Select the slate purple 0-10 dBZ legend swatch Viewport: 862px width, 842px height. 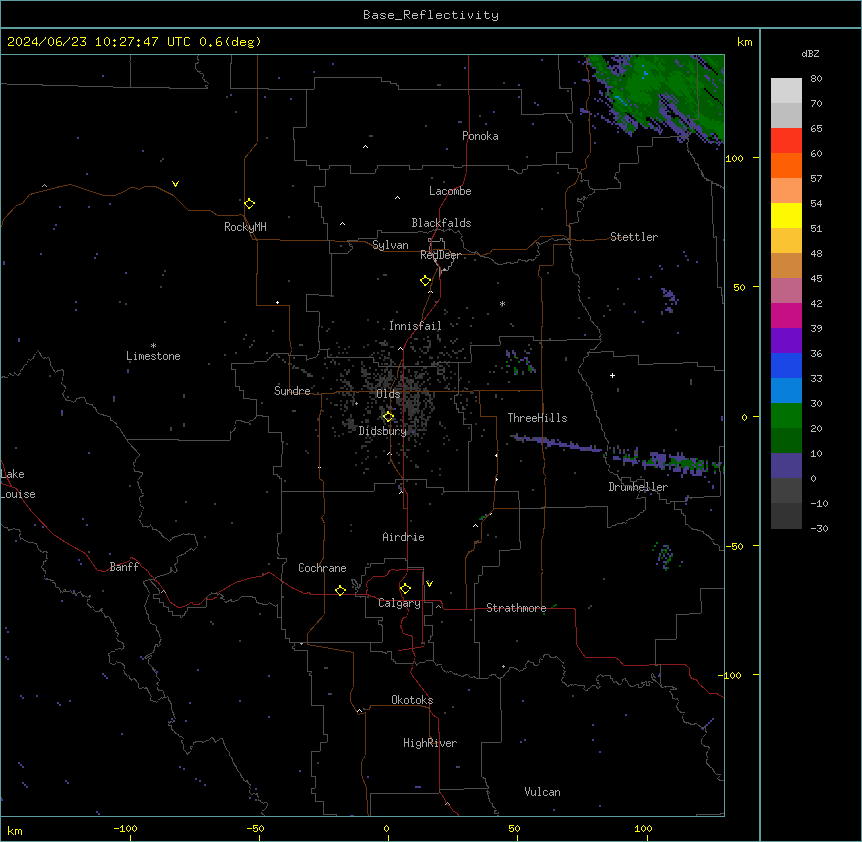tap(786, 466)
